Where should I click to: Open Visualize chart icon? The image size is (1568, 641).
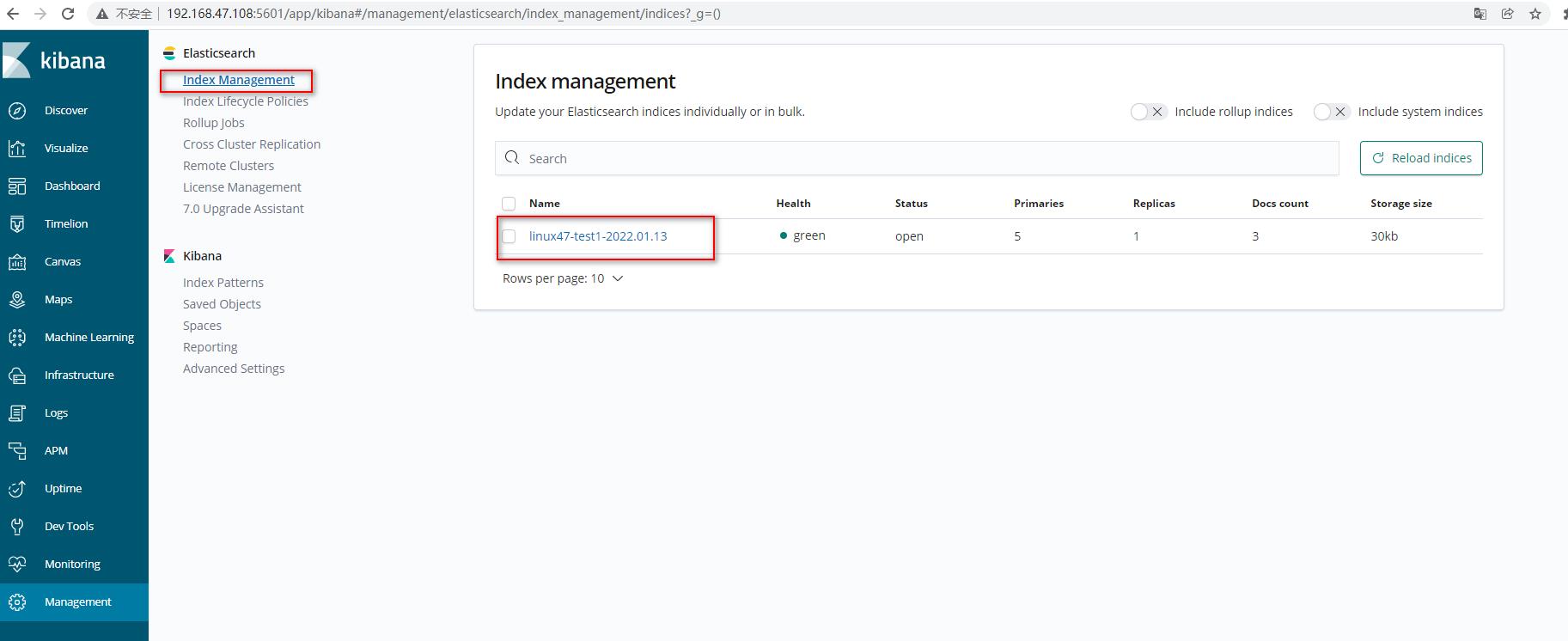pos(17,148)
